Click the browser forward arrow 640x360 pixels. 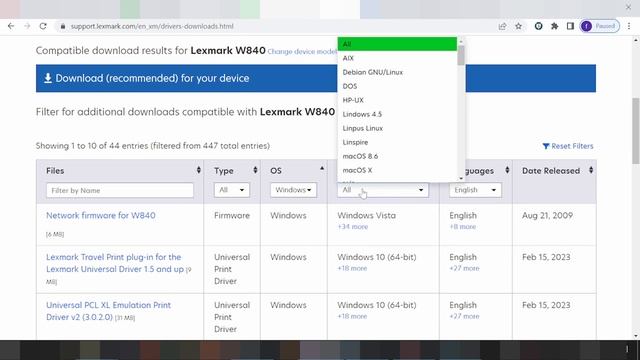(x=27, y=26)
